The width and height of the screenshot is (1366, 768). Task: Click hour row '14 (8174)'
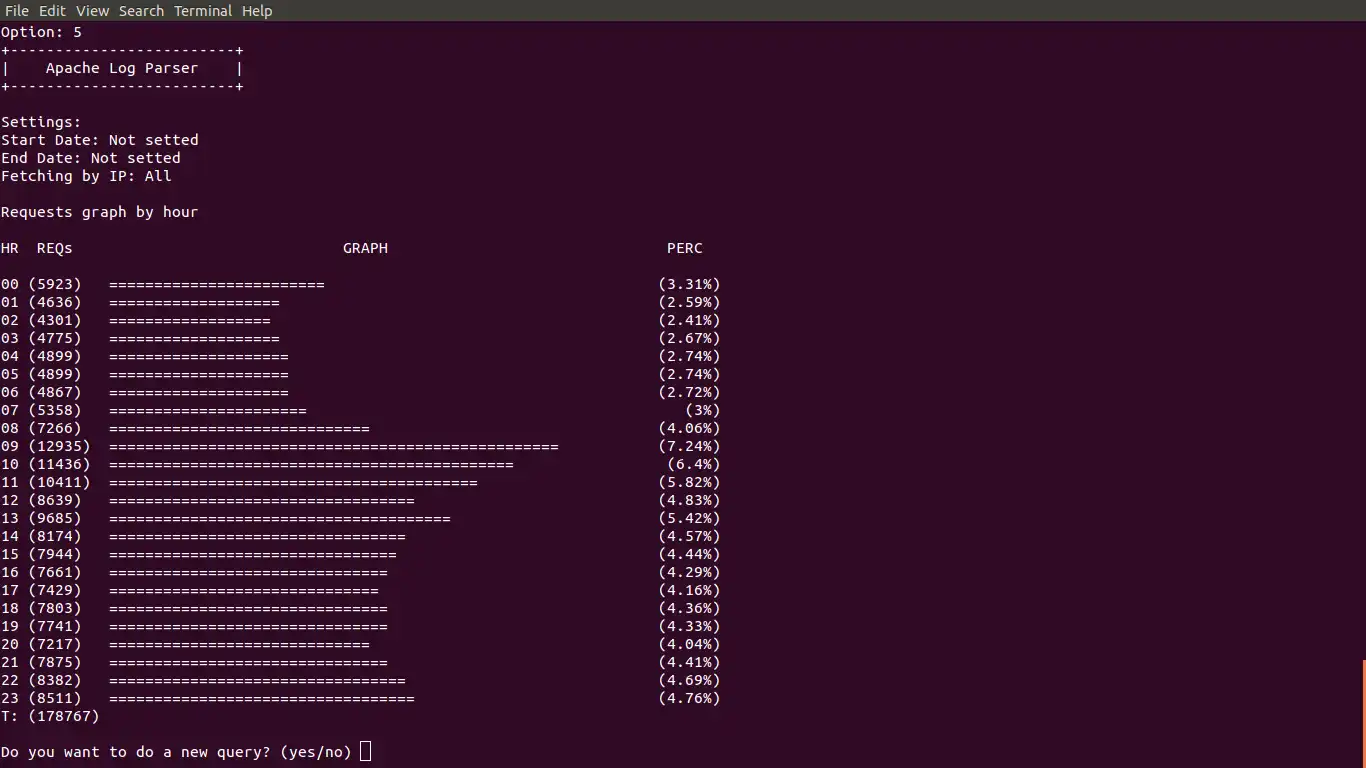[x=361, y=536]
